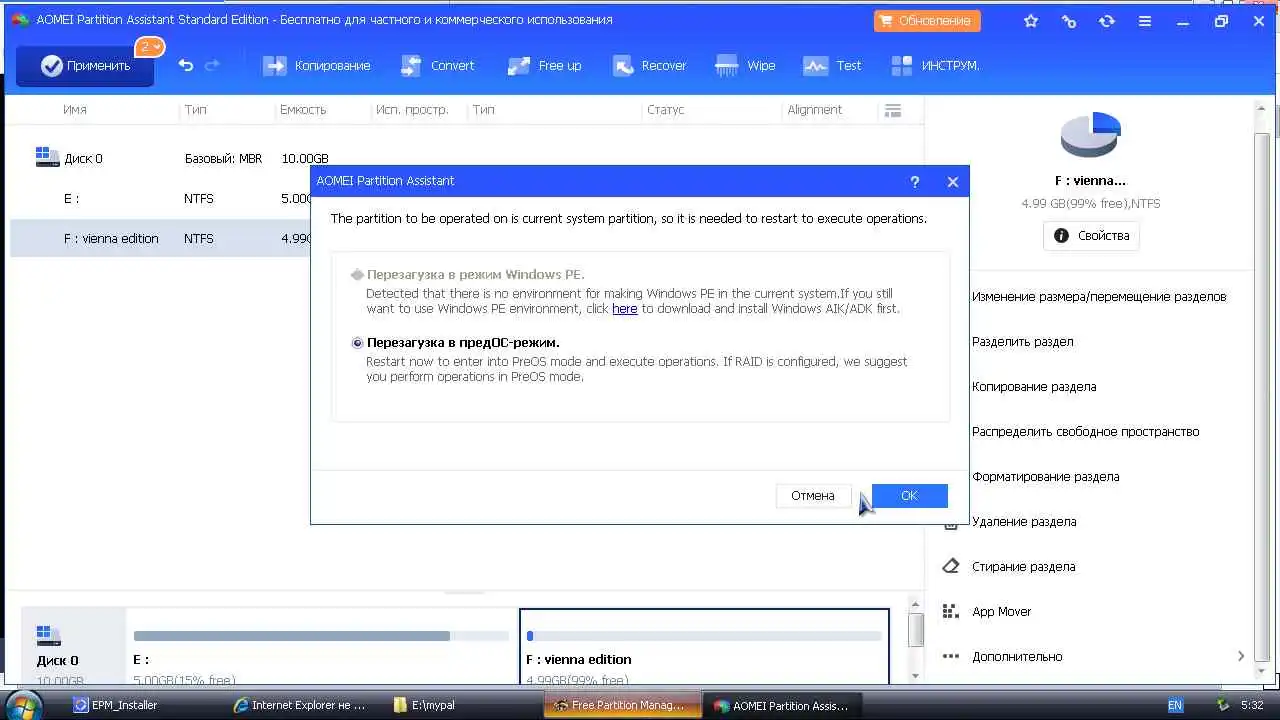Select Перезагрузка в режим Windows PE option
This screenshot has width=1280, height=720.
coord(467,274)
